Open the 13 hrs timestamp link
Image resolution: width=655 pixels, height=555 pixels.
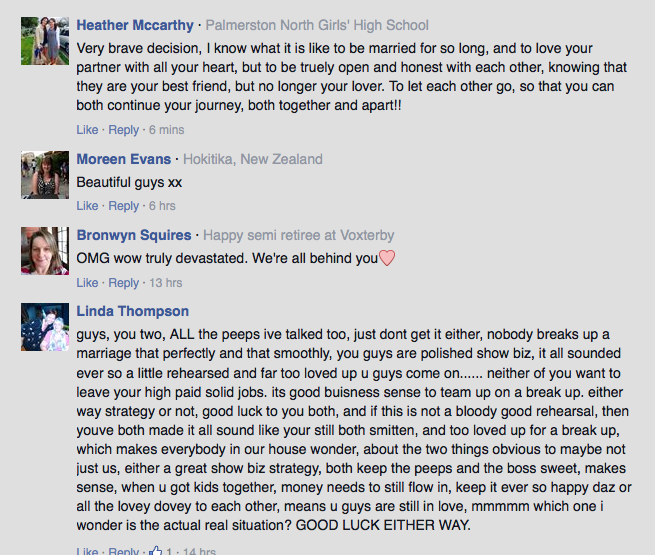(165, 283)
